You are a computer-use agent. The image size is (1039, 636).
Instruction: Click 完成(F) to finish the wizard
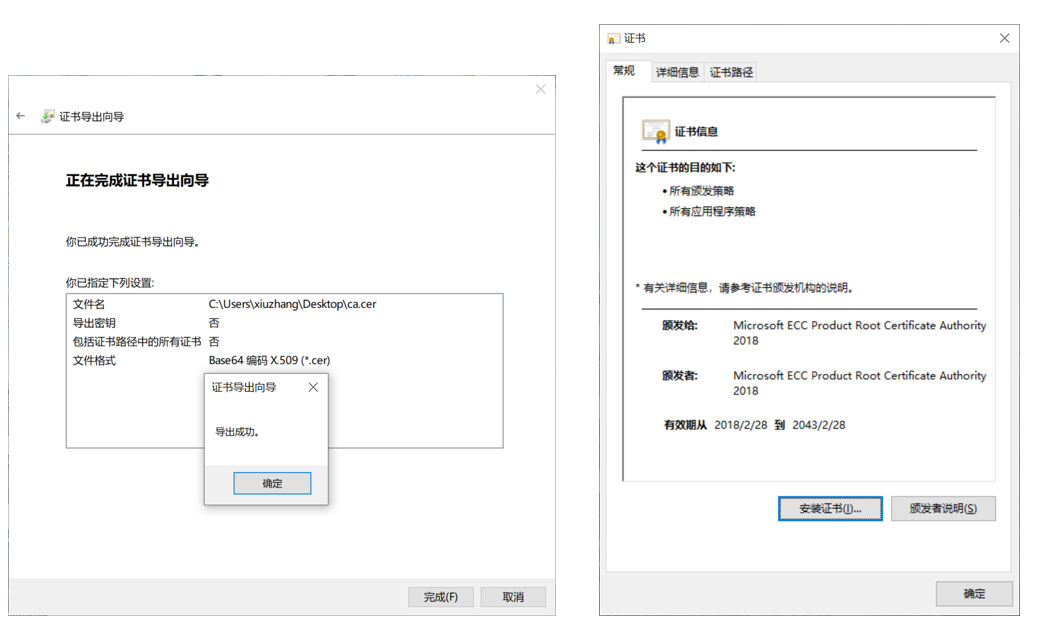441,597
